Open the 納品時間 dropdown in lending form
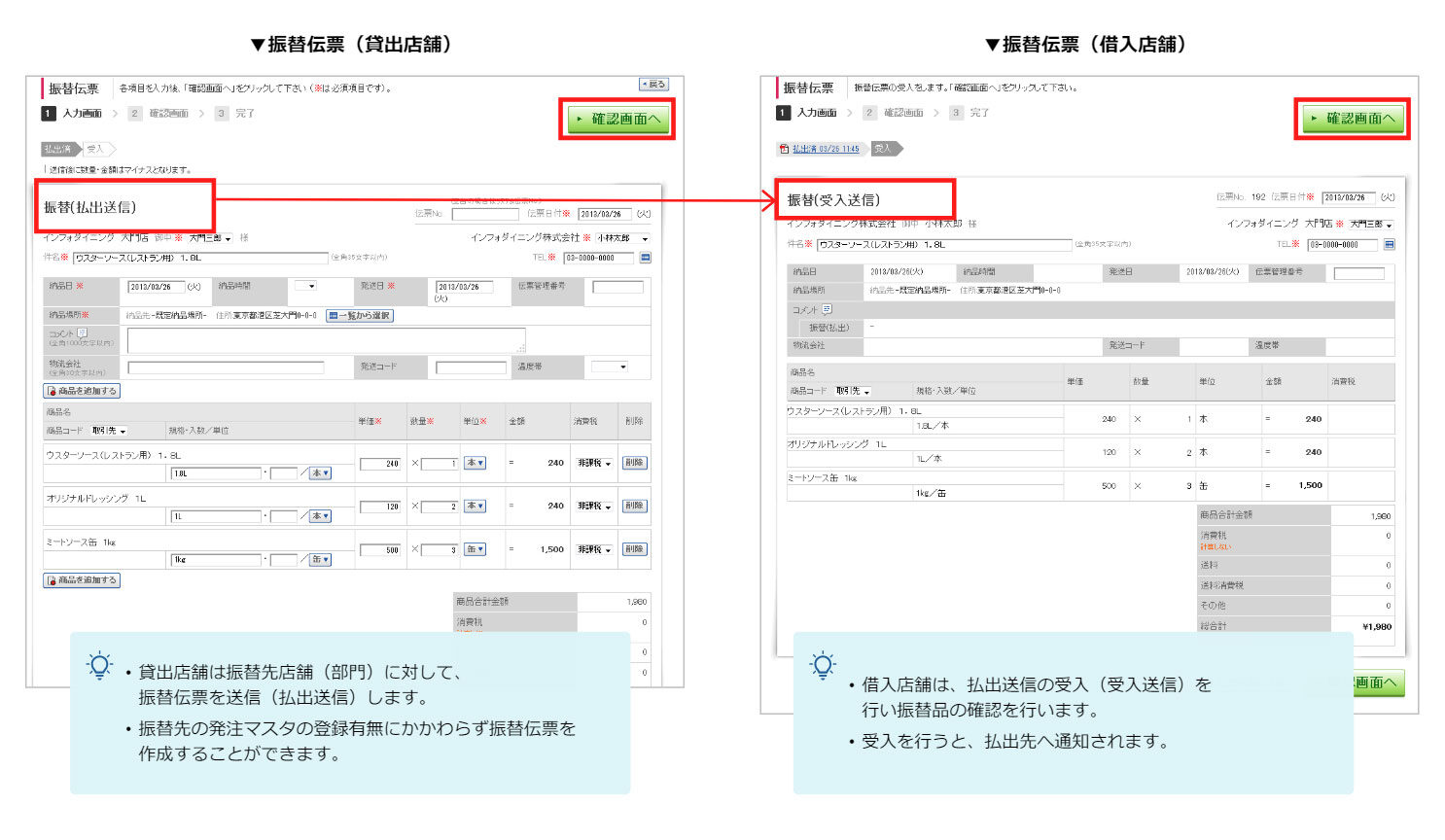This screenshot has width=1445, height=840. pyautogui.click(x=305, y=286)
